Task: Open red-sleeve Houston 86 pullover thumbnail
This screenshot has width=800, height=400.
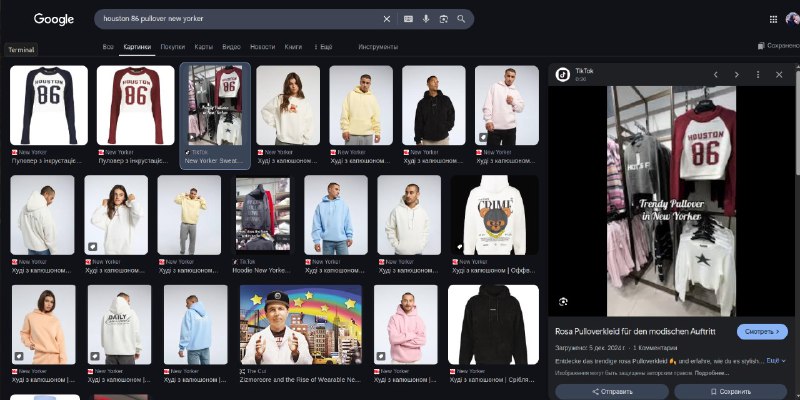Action: 135,105
